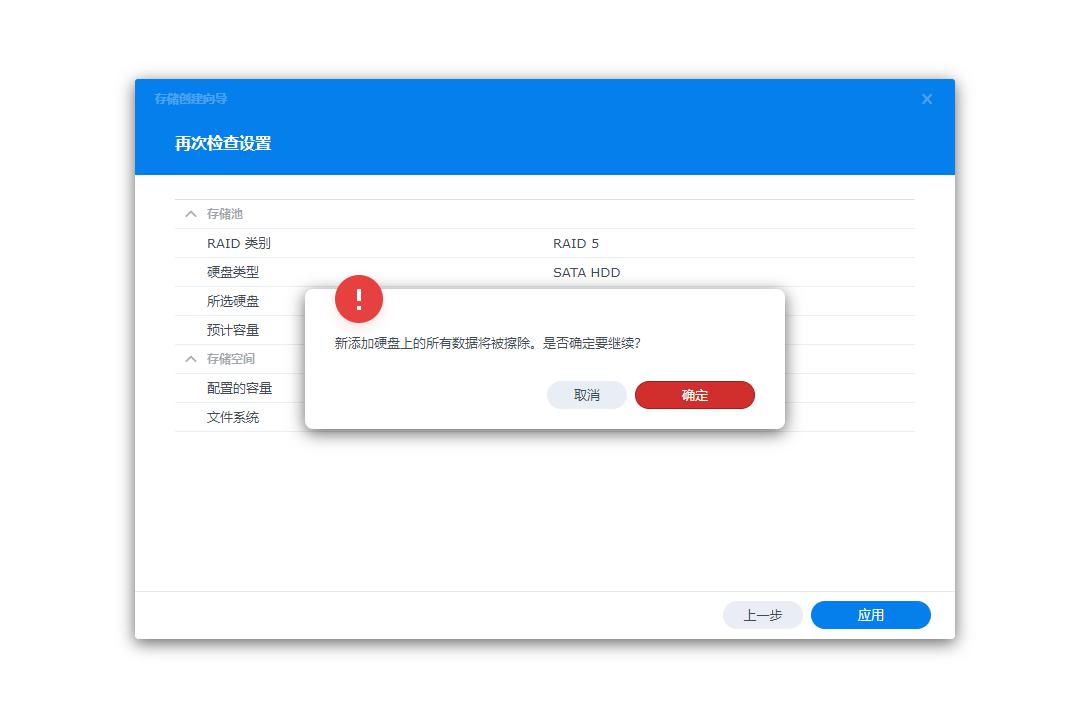Click the 预计容量 row label
The width and height of the screenshot is (1083, 721).
coord(232,330)
